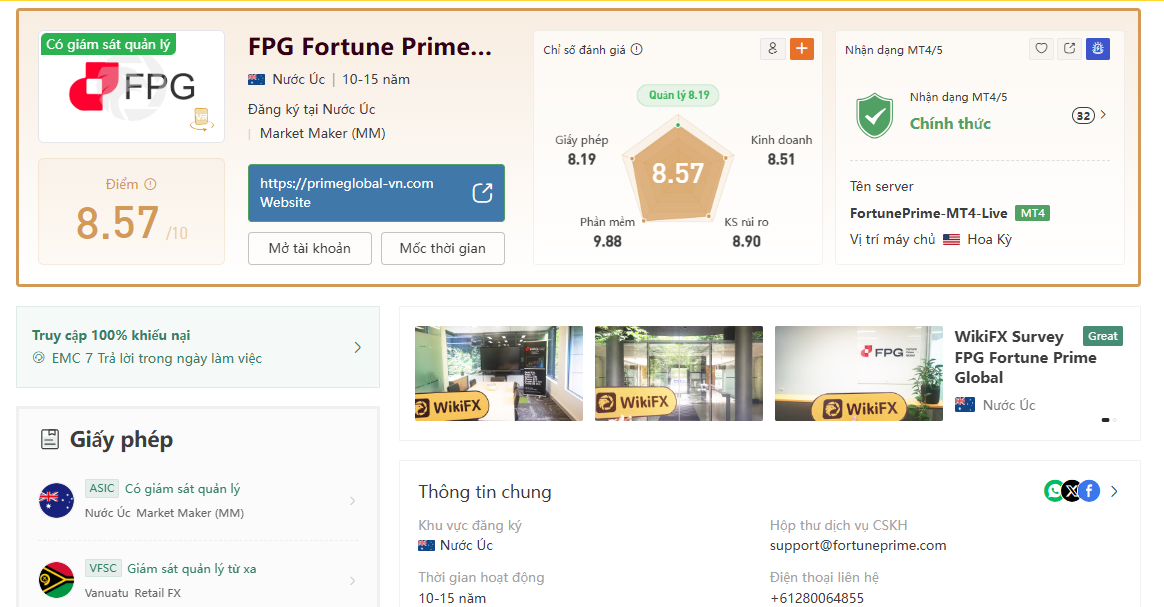Expand the VFSC license row

pyautogui.click(x=197, y=580)
